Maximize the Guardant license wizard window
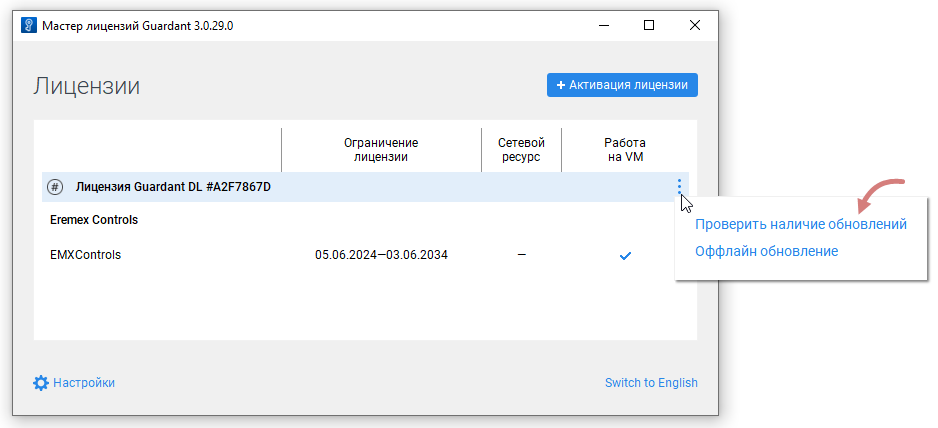The image size is (938, 428). tap(648, 25)
